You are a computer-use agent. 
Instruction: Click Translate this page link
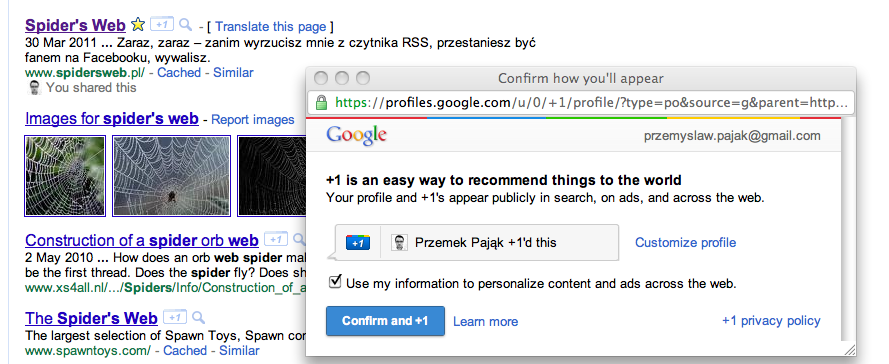point(270,27)
